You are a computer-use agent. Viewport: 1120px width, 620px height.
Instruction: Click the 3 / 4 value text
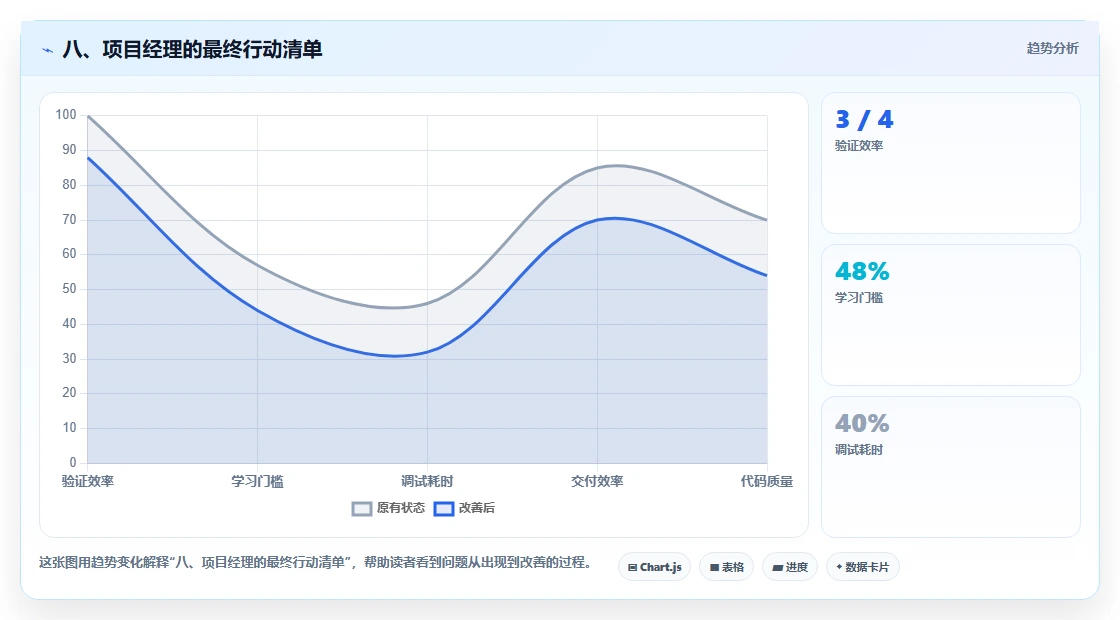pos(864,119)
